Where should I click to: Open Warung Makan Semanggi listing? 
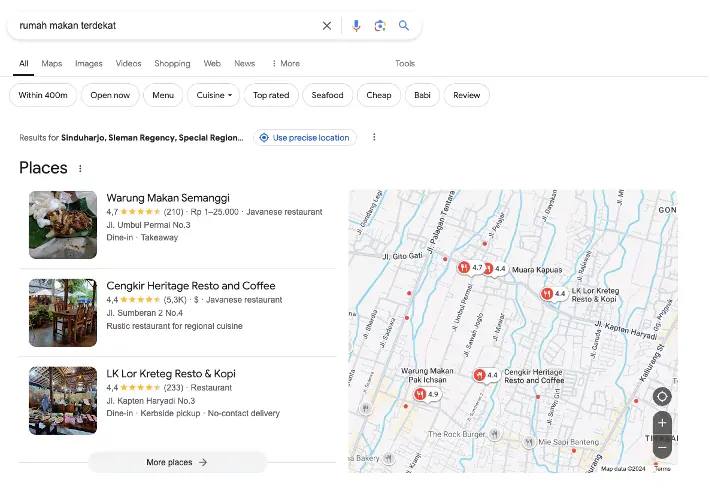pyautogui.click(x=168, y=198)
